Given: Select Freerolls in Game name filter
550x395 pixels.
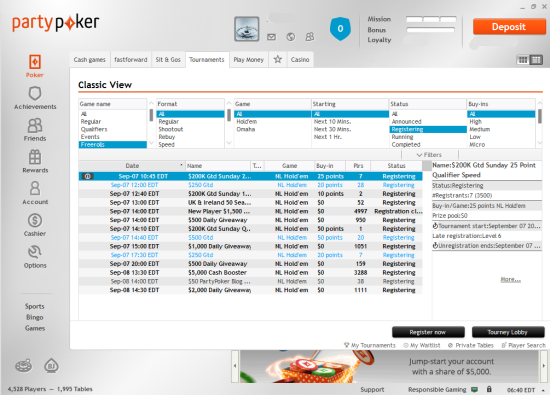Looking at the screenshot, I should (x=113, y=145).
